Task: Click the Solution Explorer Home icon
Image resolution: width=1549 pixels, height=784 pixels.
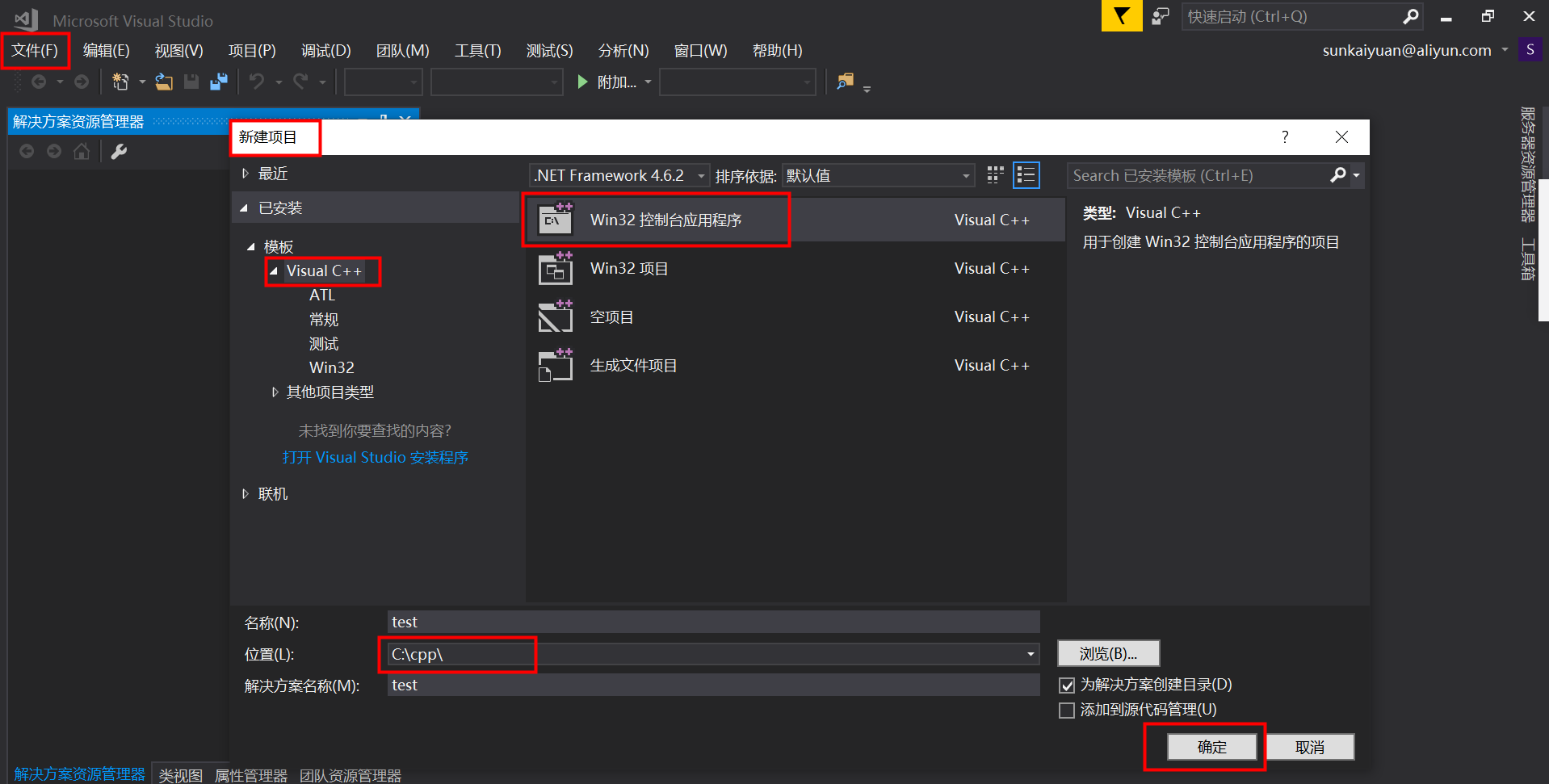Action: pyautogui.click(x=82, y=151)
